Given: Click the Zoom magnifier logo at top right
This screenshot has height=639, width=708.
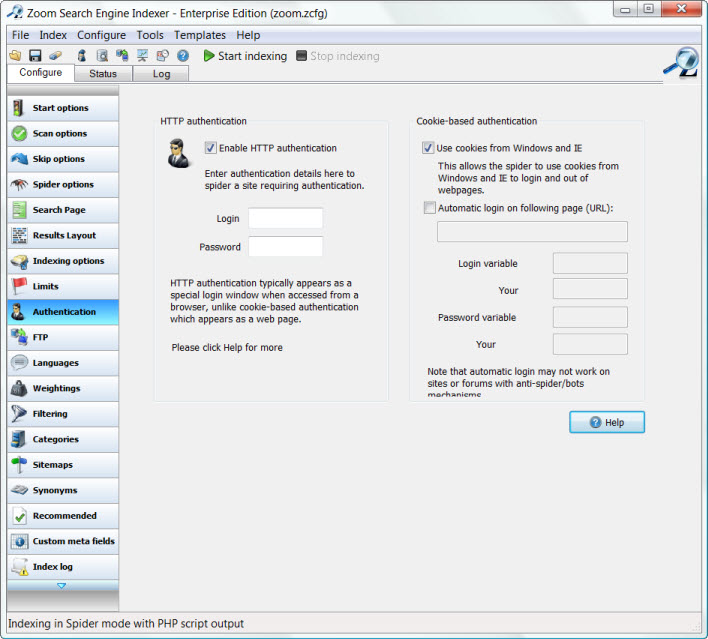Looking at the screenshot, I should pos(681,63).
